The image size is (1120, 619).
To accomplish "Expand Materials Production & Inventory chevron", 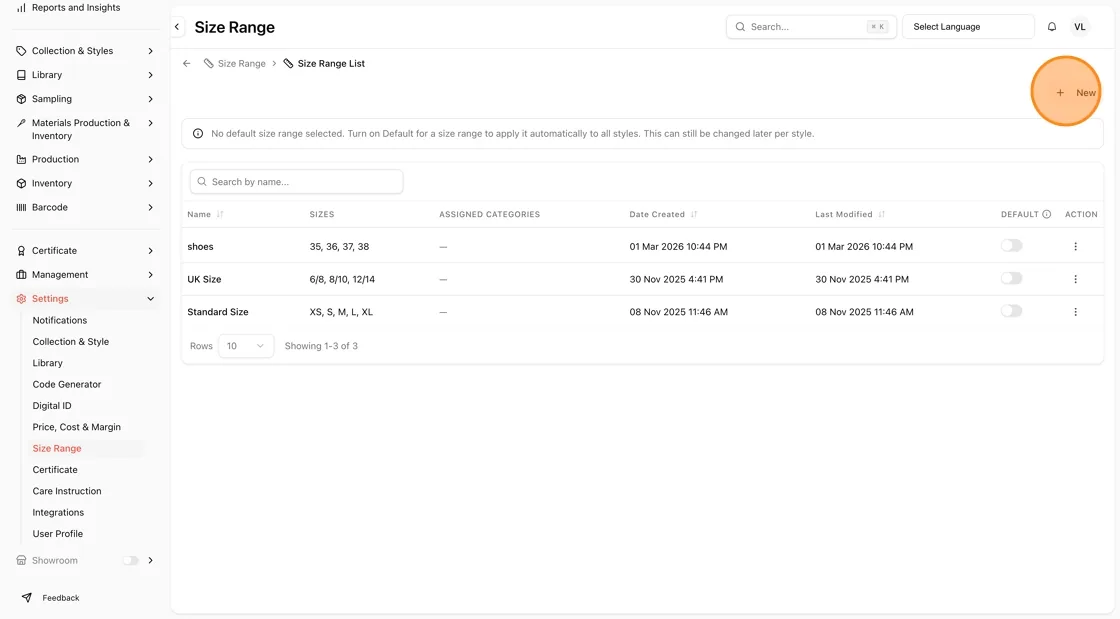I will [151, 123].
